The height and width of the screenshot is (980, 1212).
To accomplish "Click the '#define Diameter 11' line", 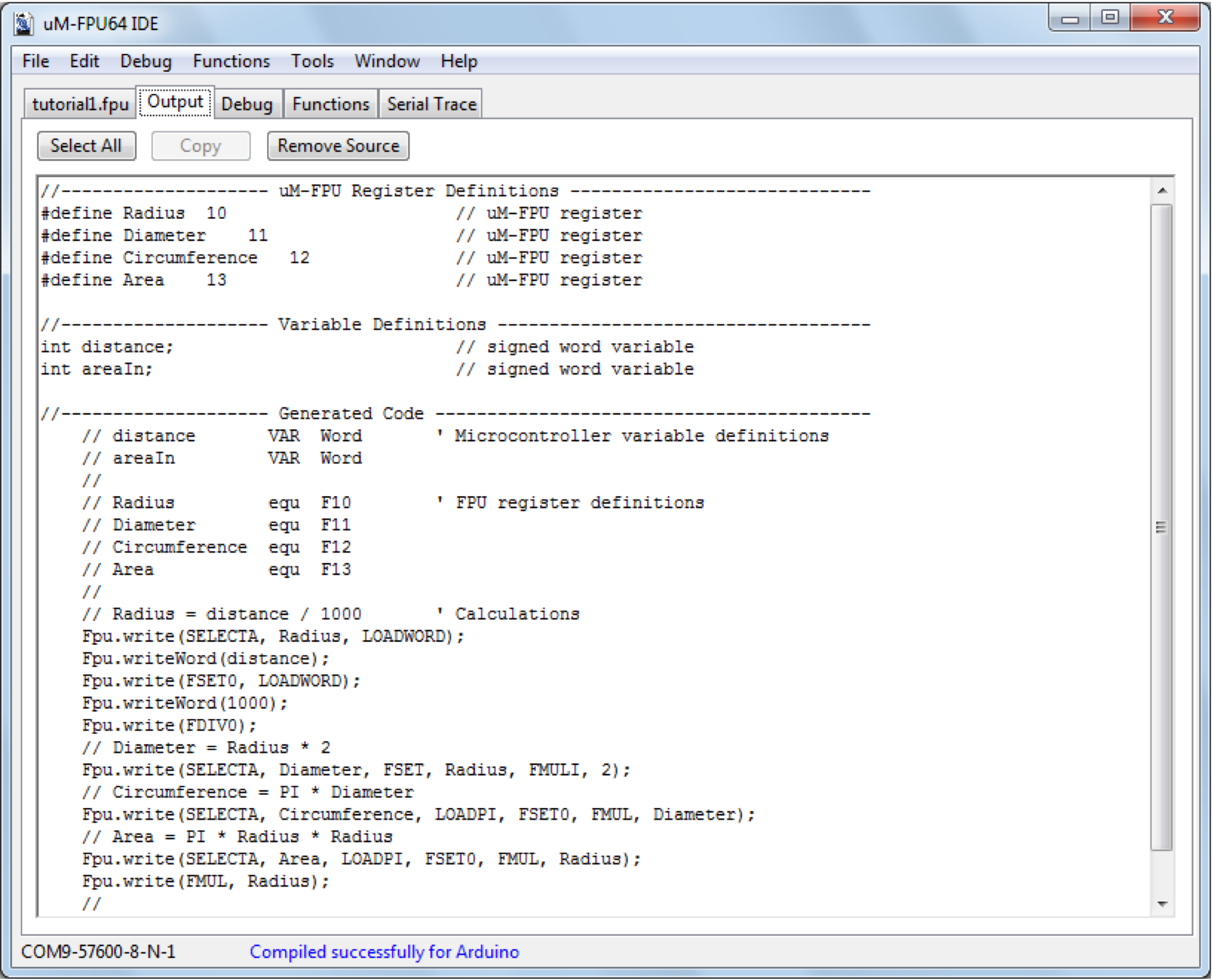I will [x=341, y=235].
